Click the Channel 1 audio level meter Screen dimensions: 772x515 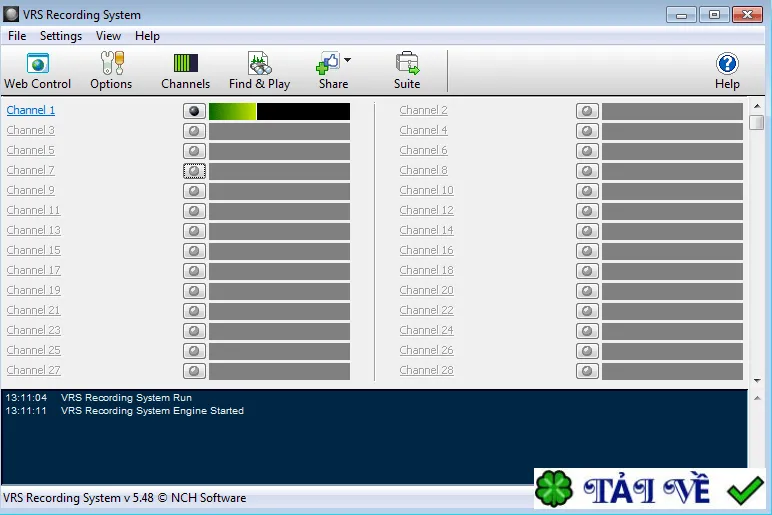click(279, 111)
